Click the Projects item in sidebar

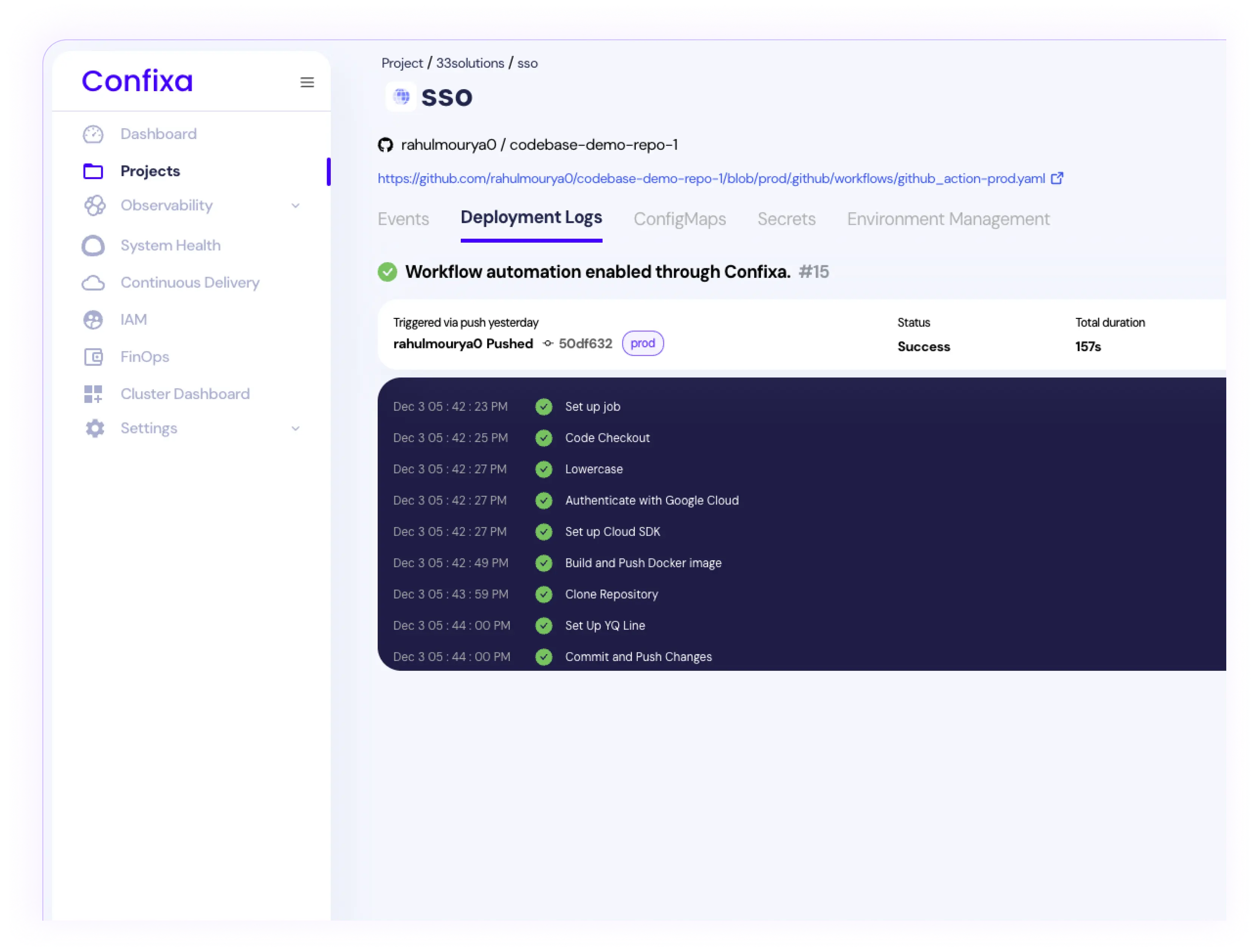click(x=150, y=171)
